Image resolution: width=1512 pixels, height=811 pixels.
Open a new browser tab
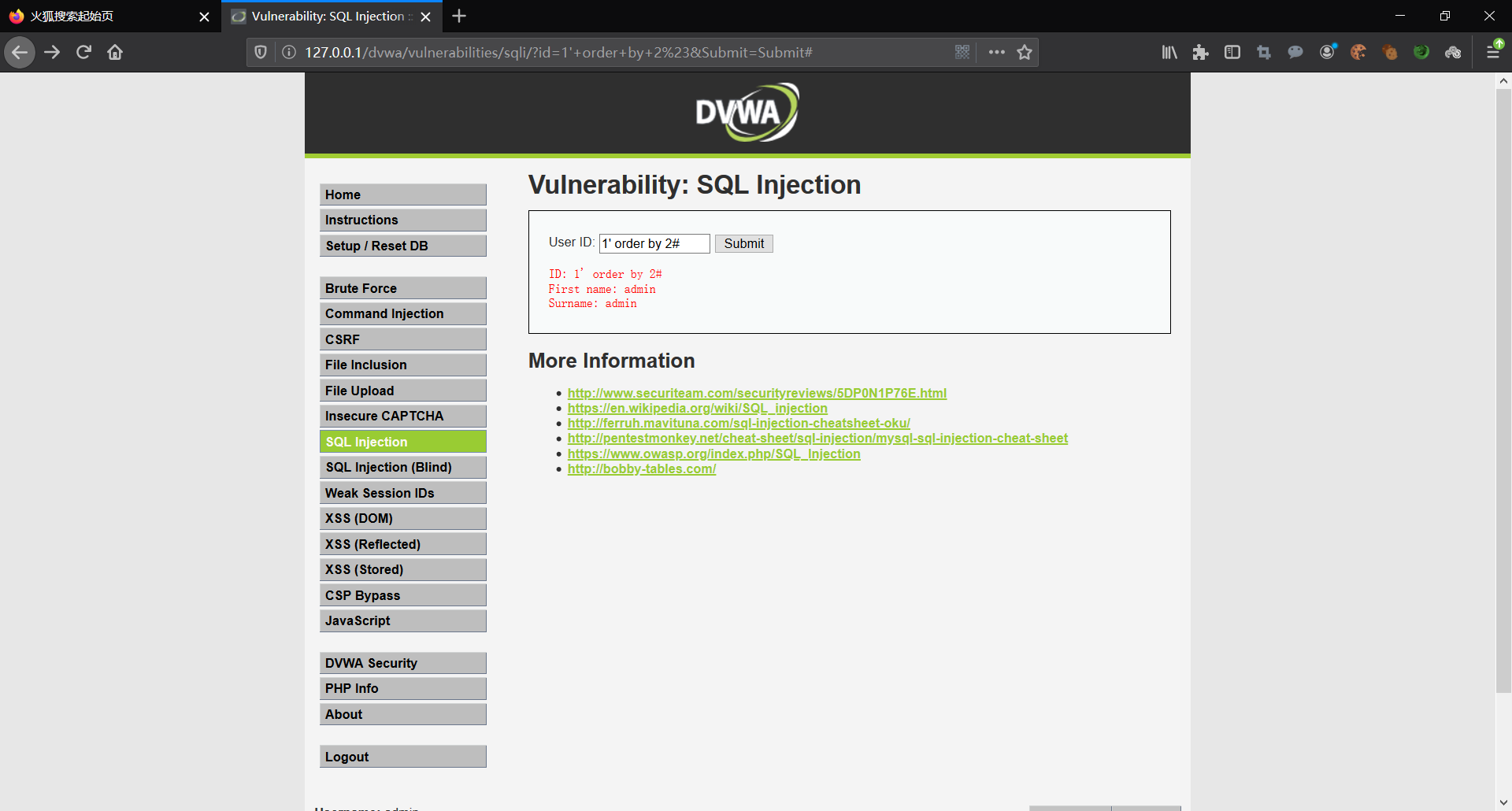pos(459,16)
